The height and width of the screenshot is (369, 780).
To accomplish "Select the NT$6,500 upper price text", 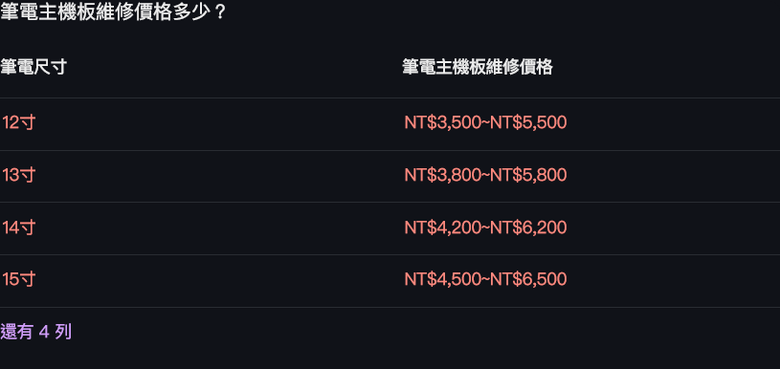I will tap(528, 279).
